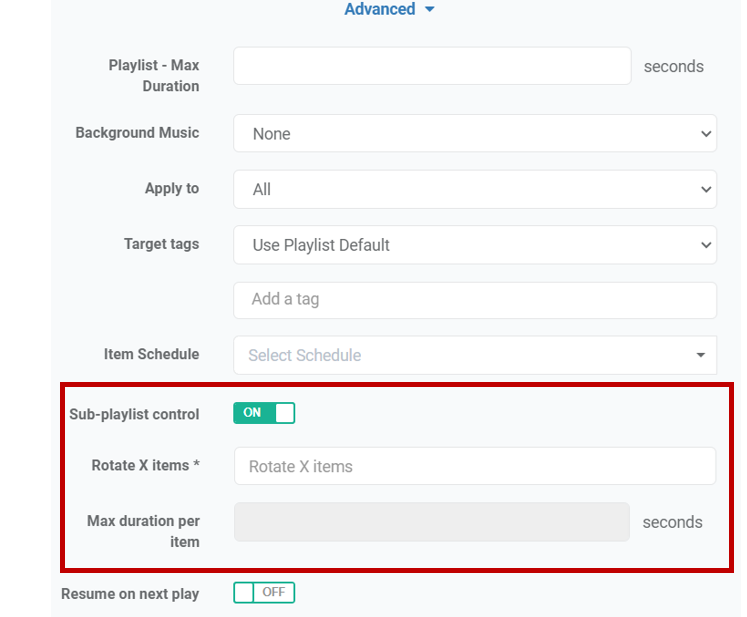Select the Target tags label
The height and width of the screenshot is (617, 747).
click(161, 244)
